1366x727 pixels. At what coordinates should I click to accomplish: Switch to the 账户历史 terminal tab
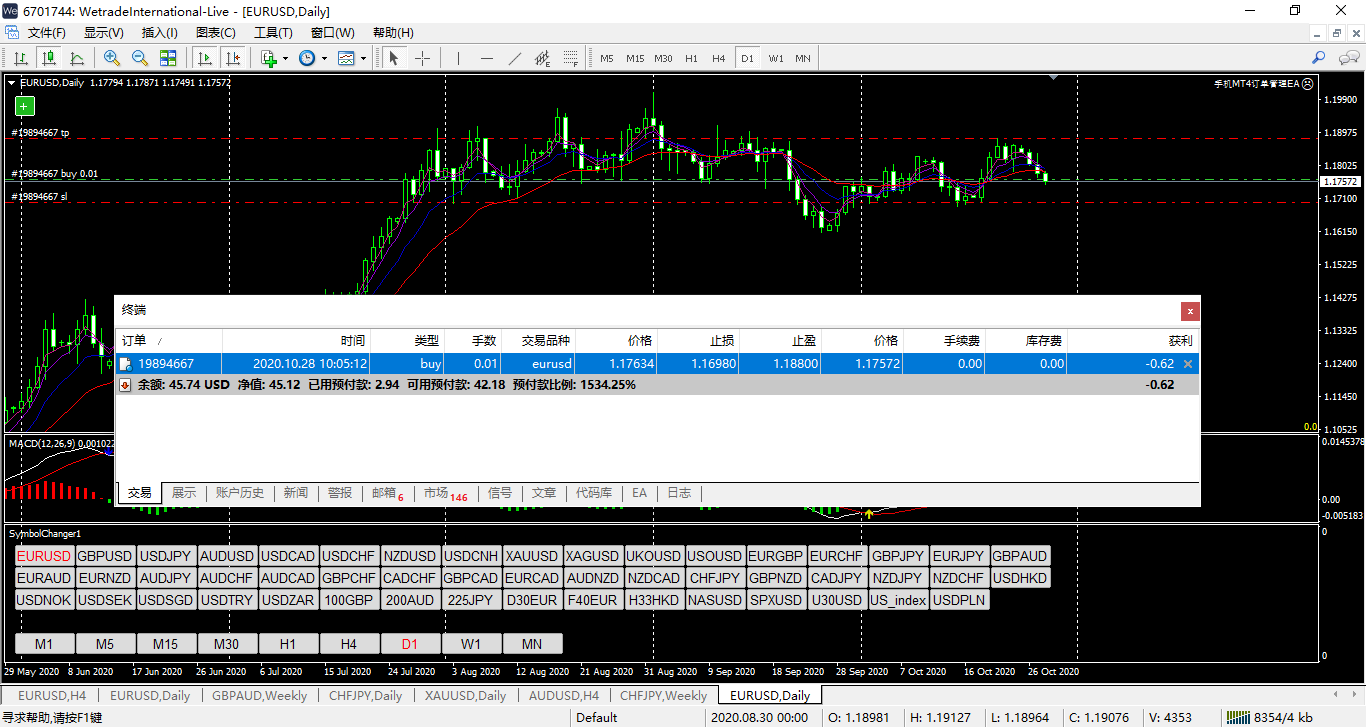click(x=240, y=493)
